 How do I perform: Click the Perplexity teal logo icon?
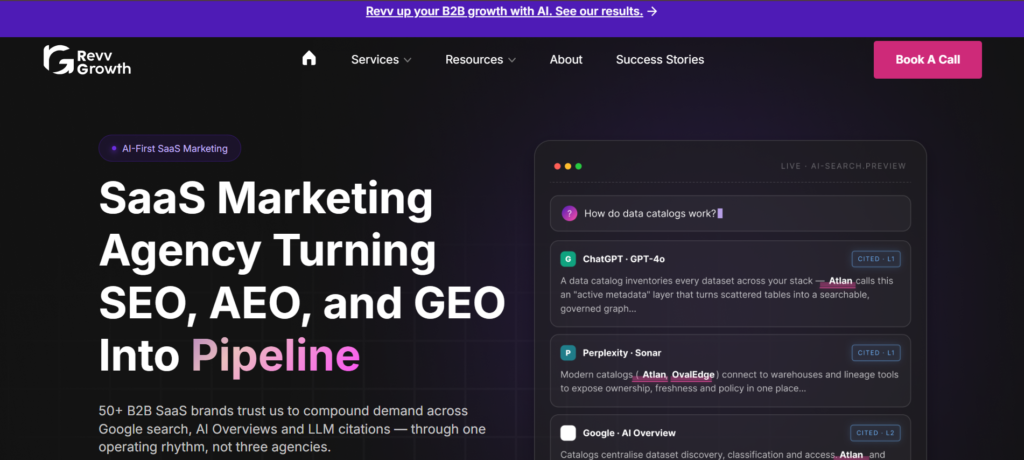tap(568, 353)
